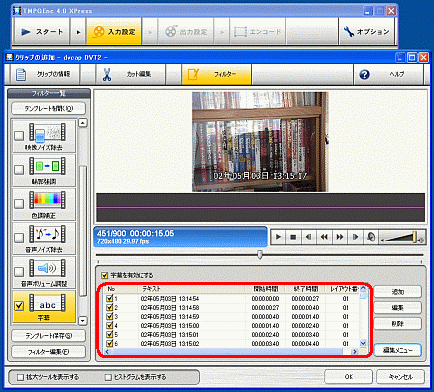This screenshot has height=392, width=434.
Task: Click the disabled Output Settings reel icon
Action: pyautogui.click(x=171, y=32)
